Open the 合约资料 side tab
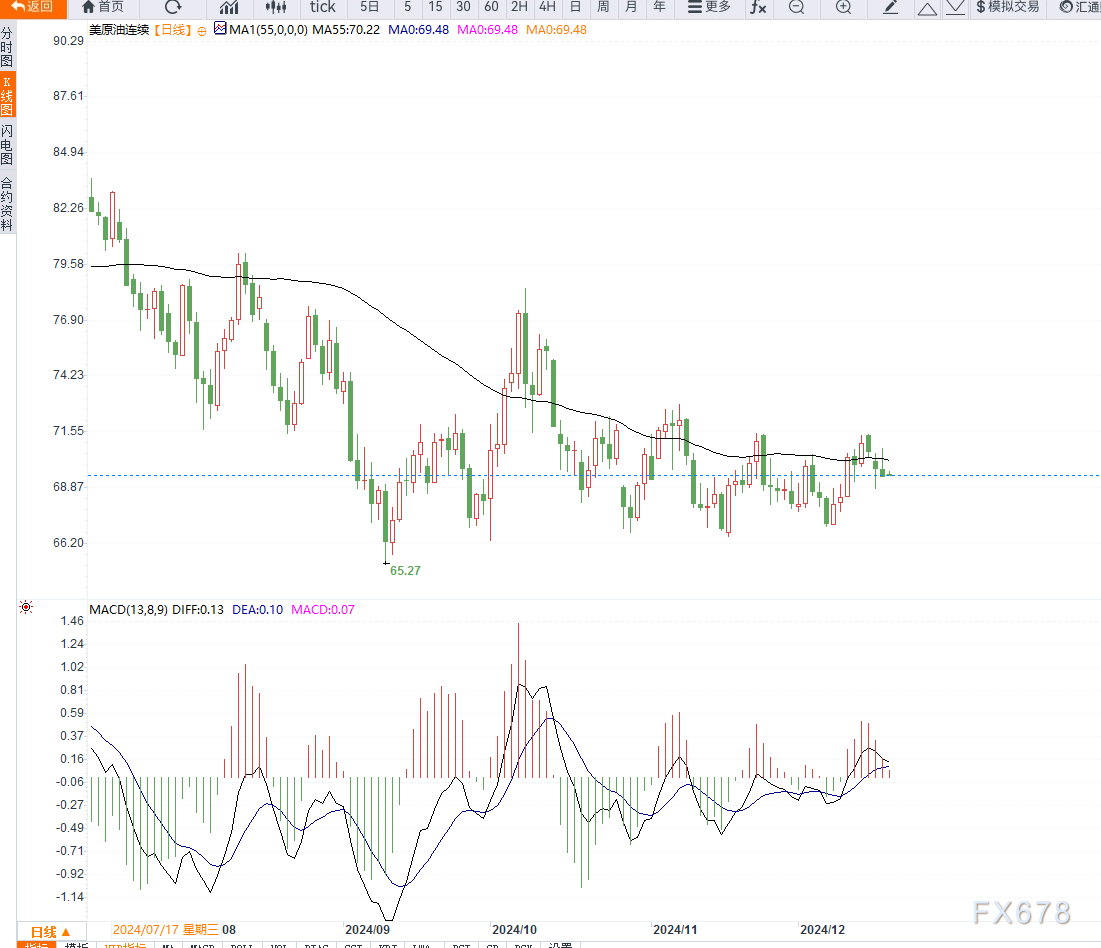Viewport: 1101px width, 948px height. coord(7,204)
